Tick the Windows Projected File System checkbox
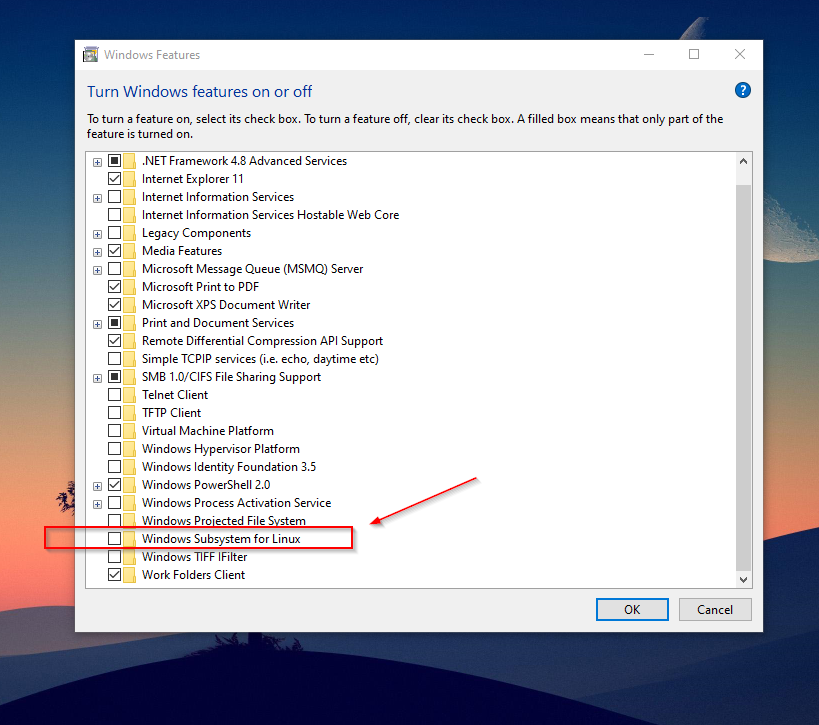819x725 pixels. coord(114,521)
